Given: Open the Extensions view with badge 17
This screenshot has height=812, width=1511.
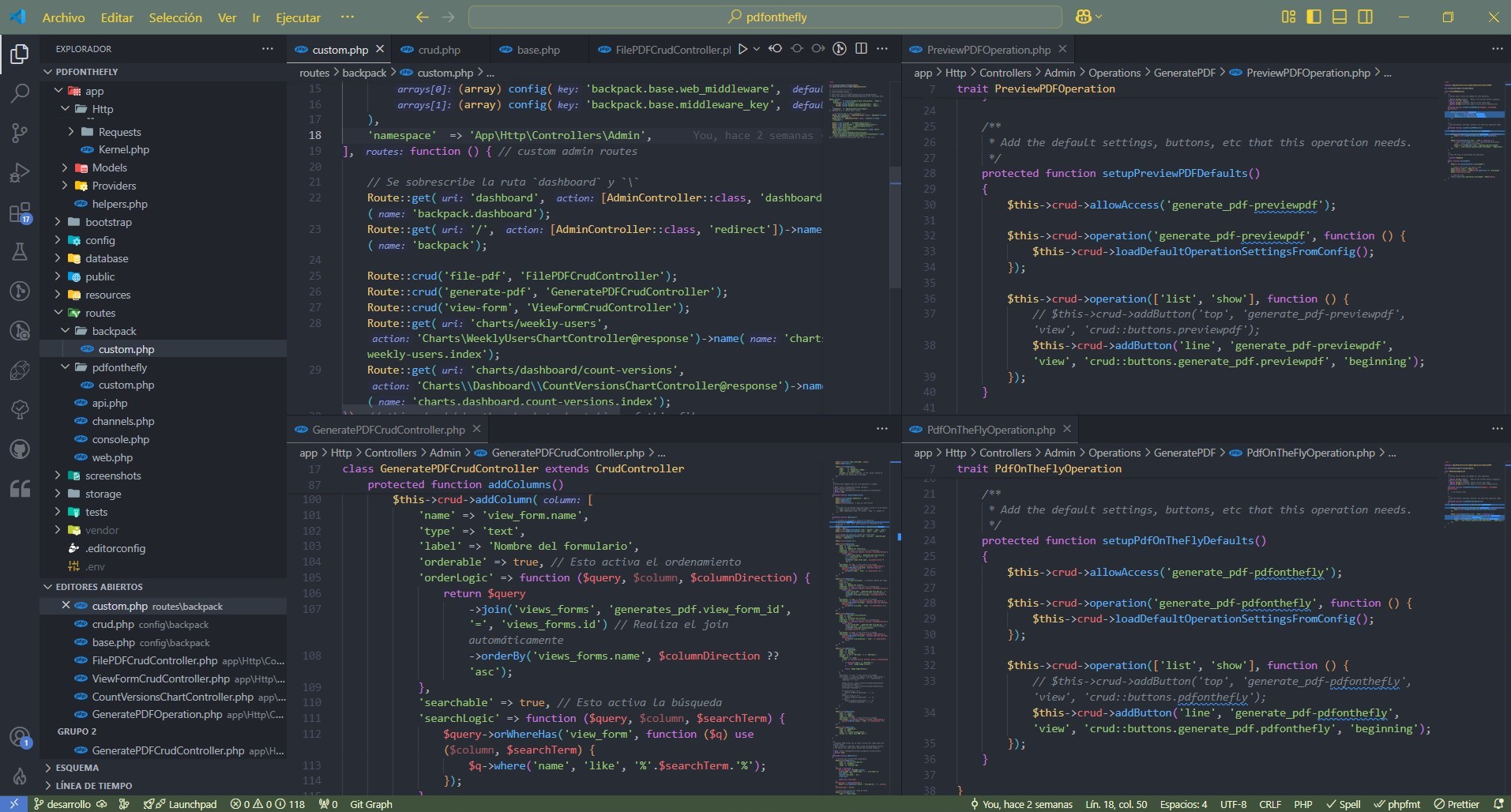Looking at the screenshot, I should (20, 212).
